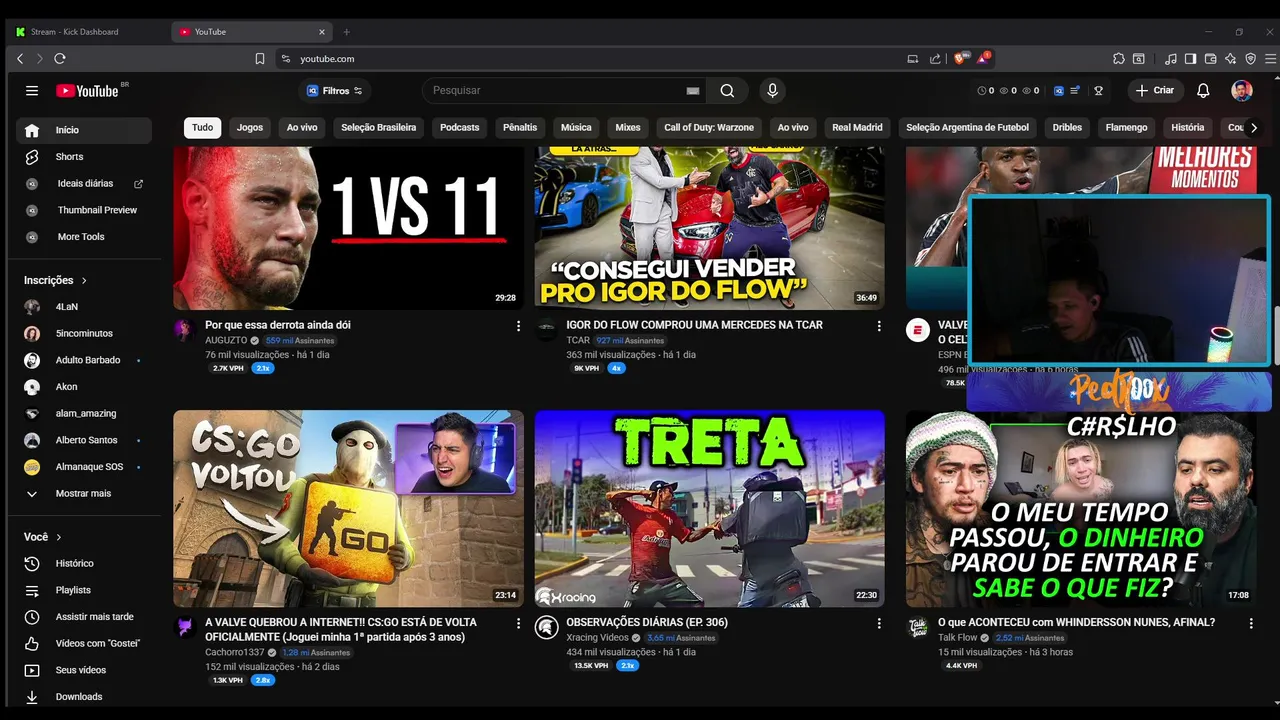This screenshot has height=720, width=1280.
Task: Open the Xracing Videos channel avatar
Action: tap(546, 628)
